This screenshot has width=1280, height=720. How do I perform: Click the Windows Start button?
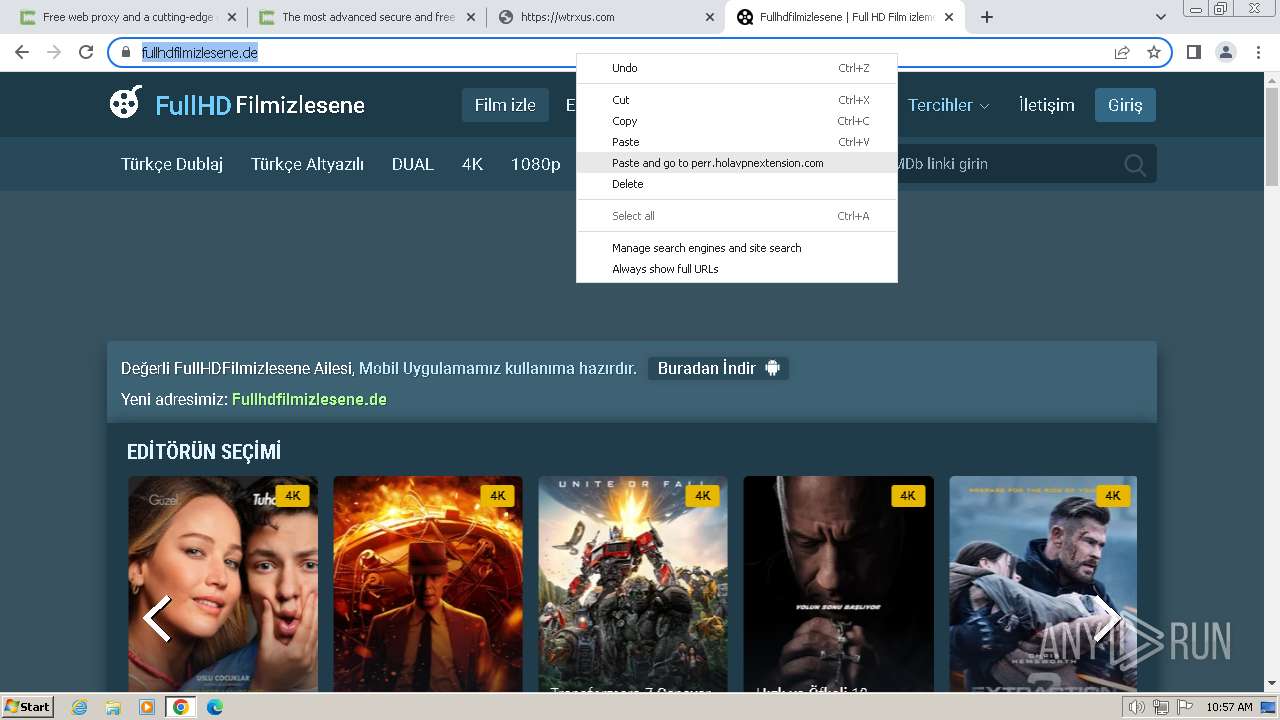[x=28, y=707]
